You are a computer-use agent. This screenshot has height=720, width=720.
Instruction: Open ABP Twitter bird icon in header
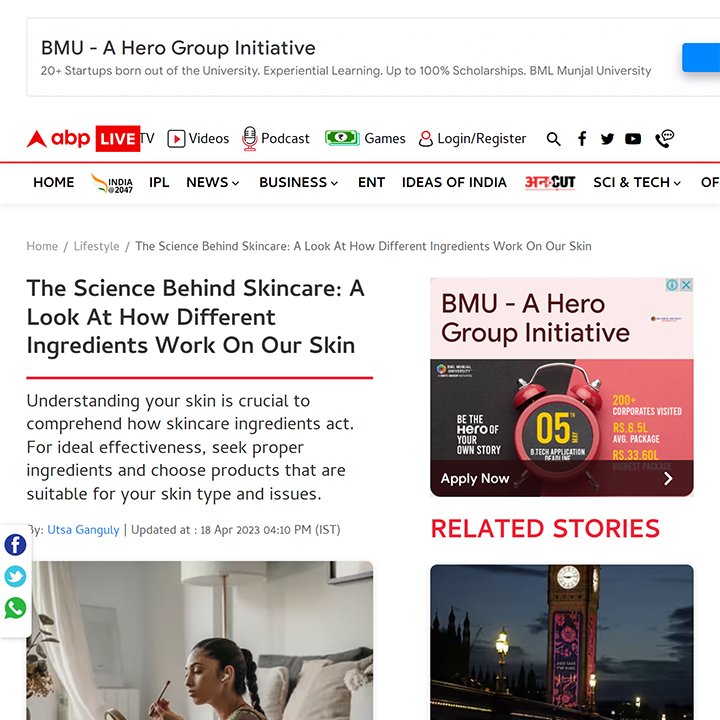pos(607,139)
